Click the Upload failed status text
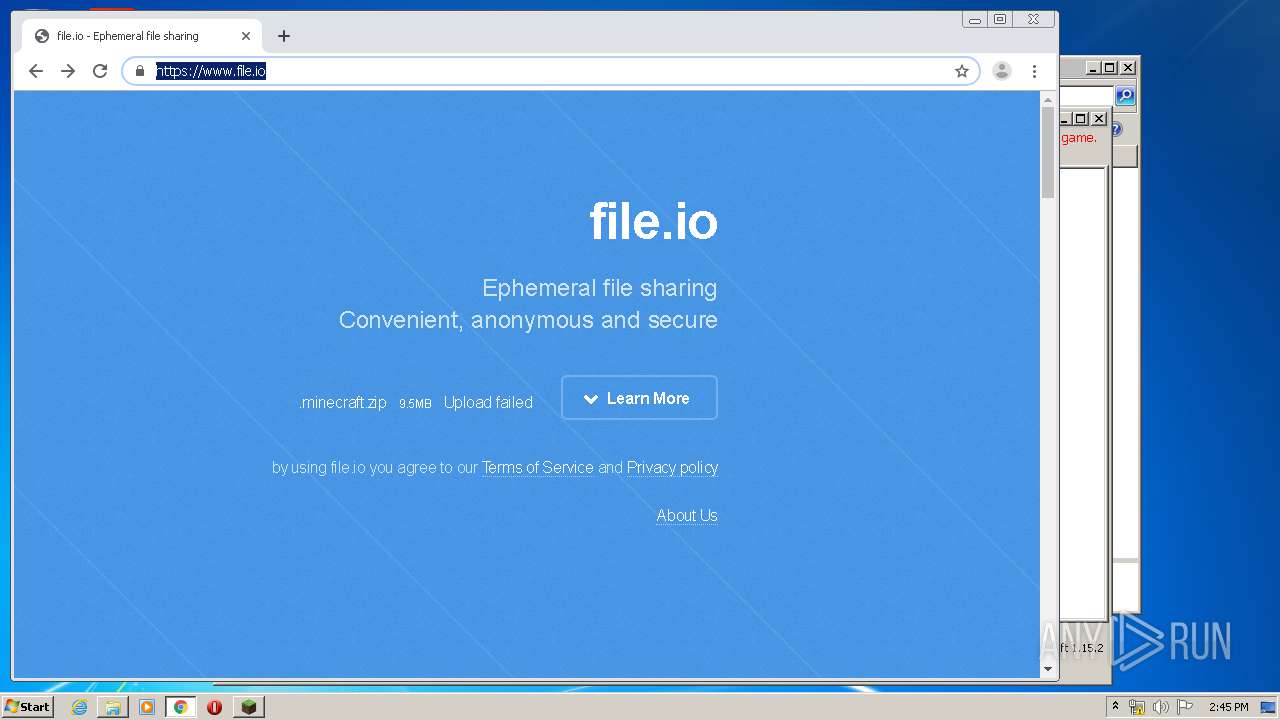Screen dimensions: 1280x720 (x=488, y=403)
